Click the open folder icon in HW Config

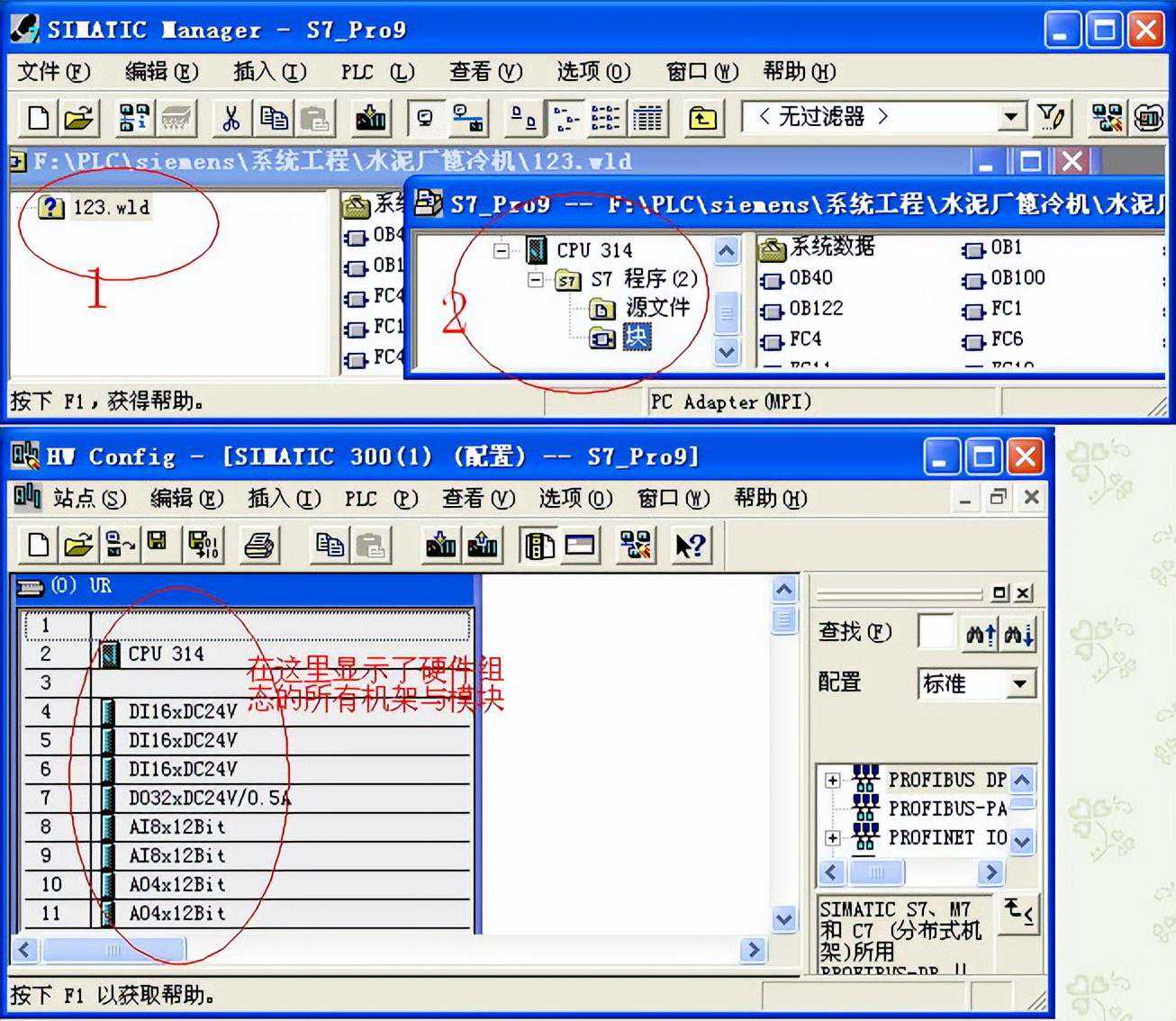78,545
